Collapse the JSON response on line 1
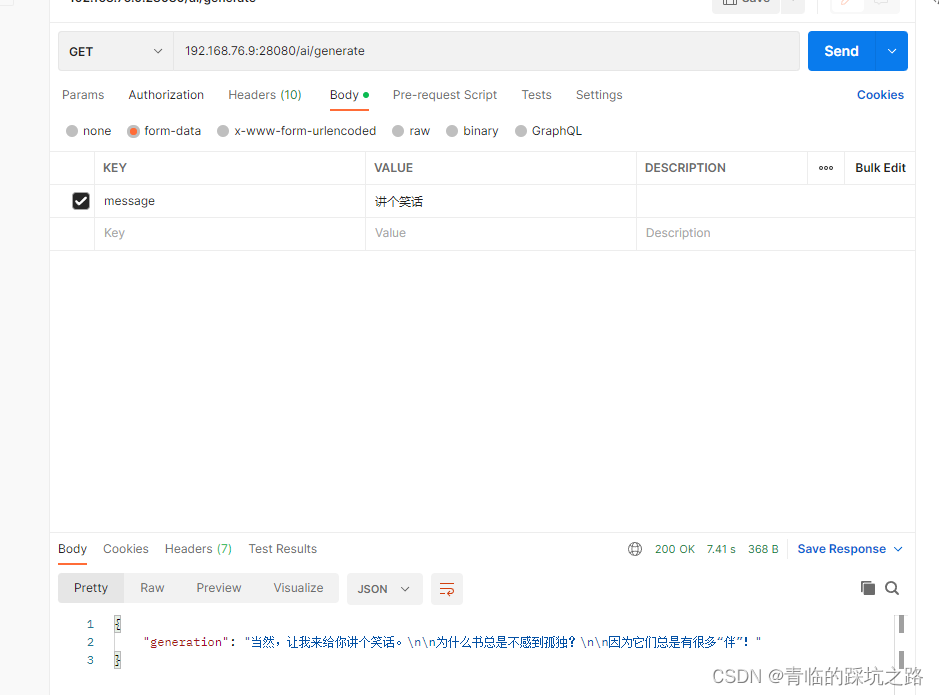Screen dimensions: 939x695 117,623
